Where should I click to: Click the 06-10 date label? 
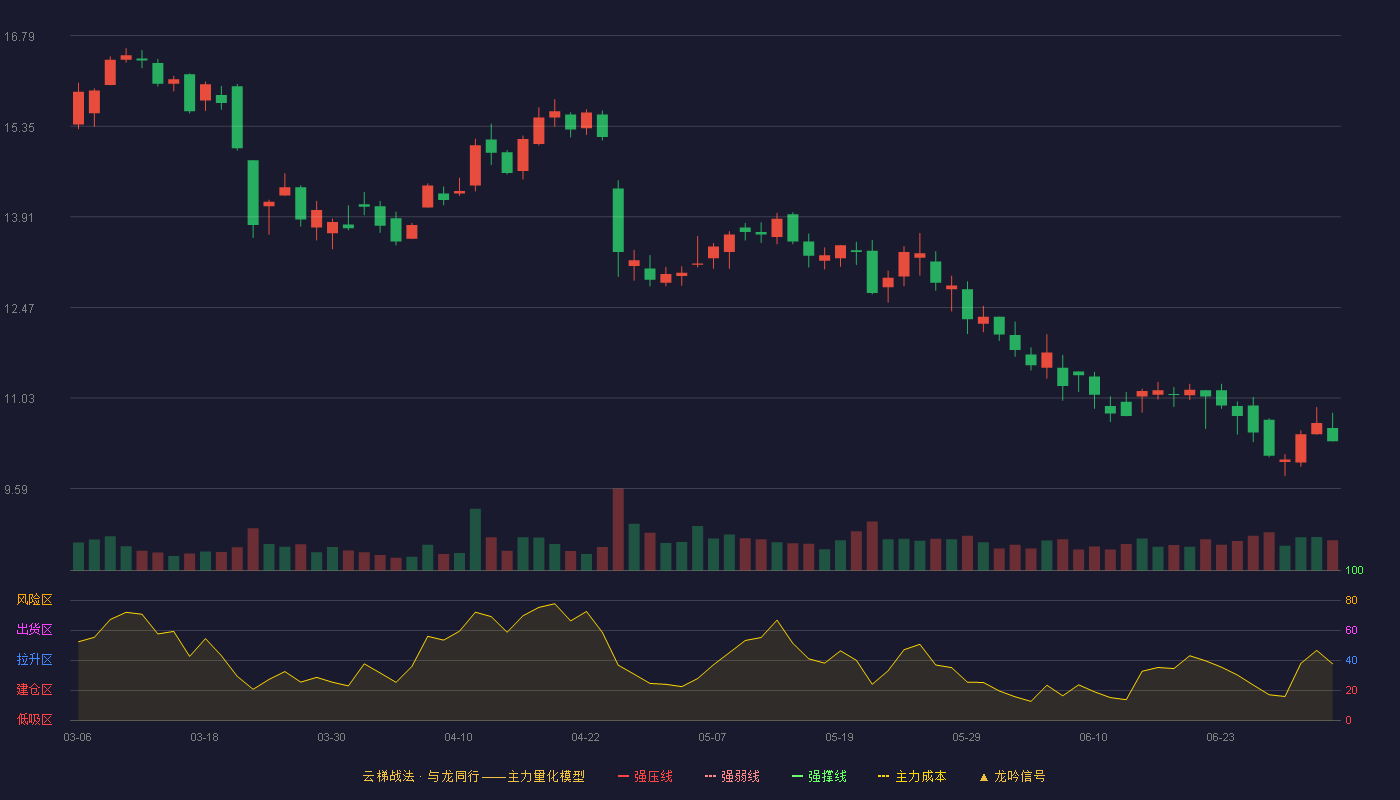1093,737
